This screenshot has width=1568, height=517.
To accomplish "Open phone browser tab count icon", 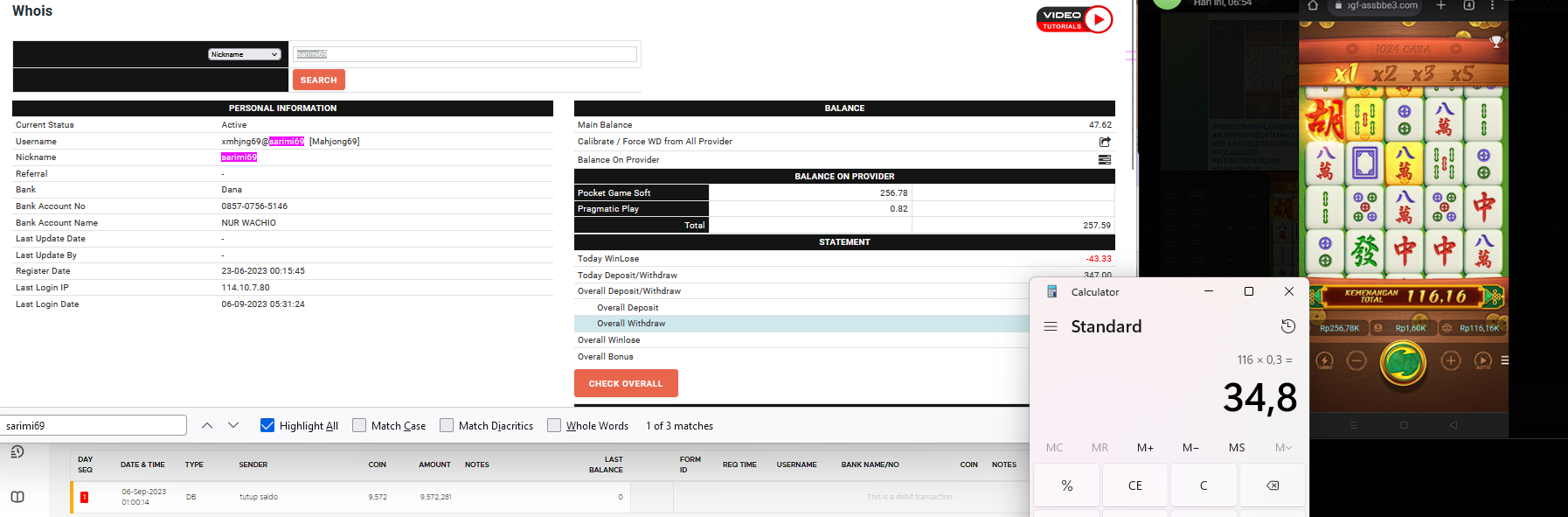I will tap(1468, 5).
